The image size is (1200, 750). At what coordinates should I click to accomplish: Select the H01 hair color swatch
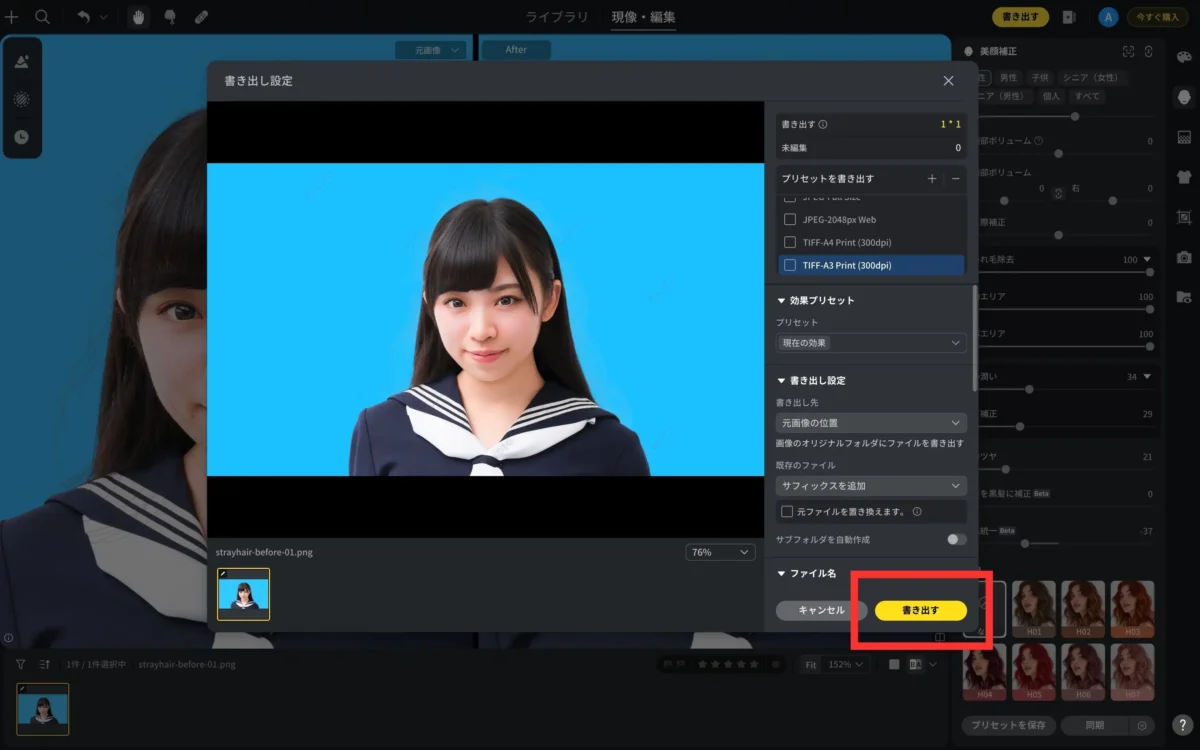[x=1034, y=609]
